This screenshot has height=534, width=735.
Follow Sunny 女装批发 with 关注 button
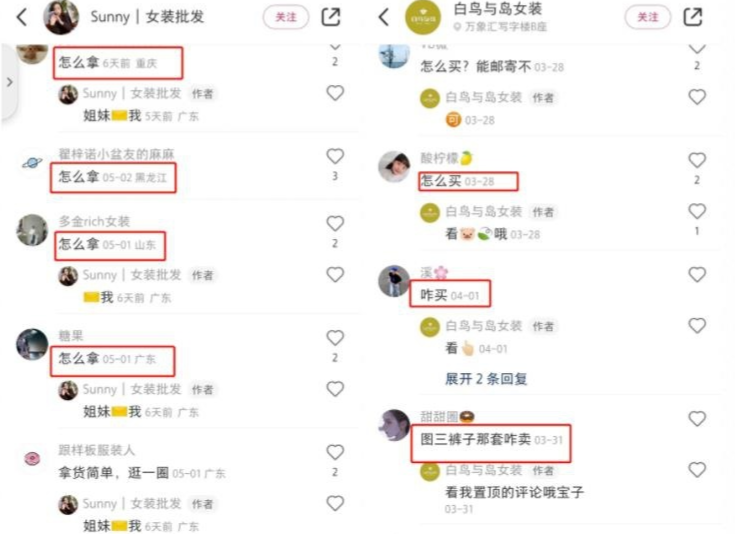point(286,17)
